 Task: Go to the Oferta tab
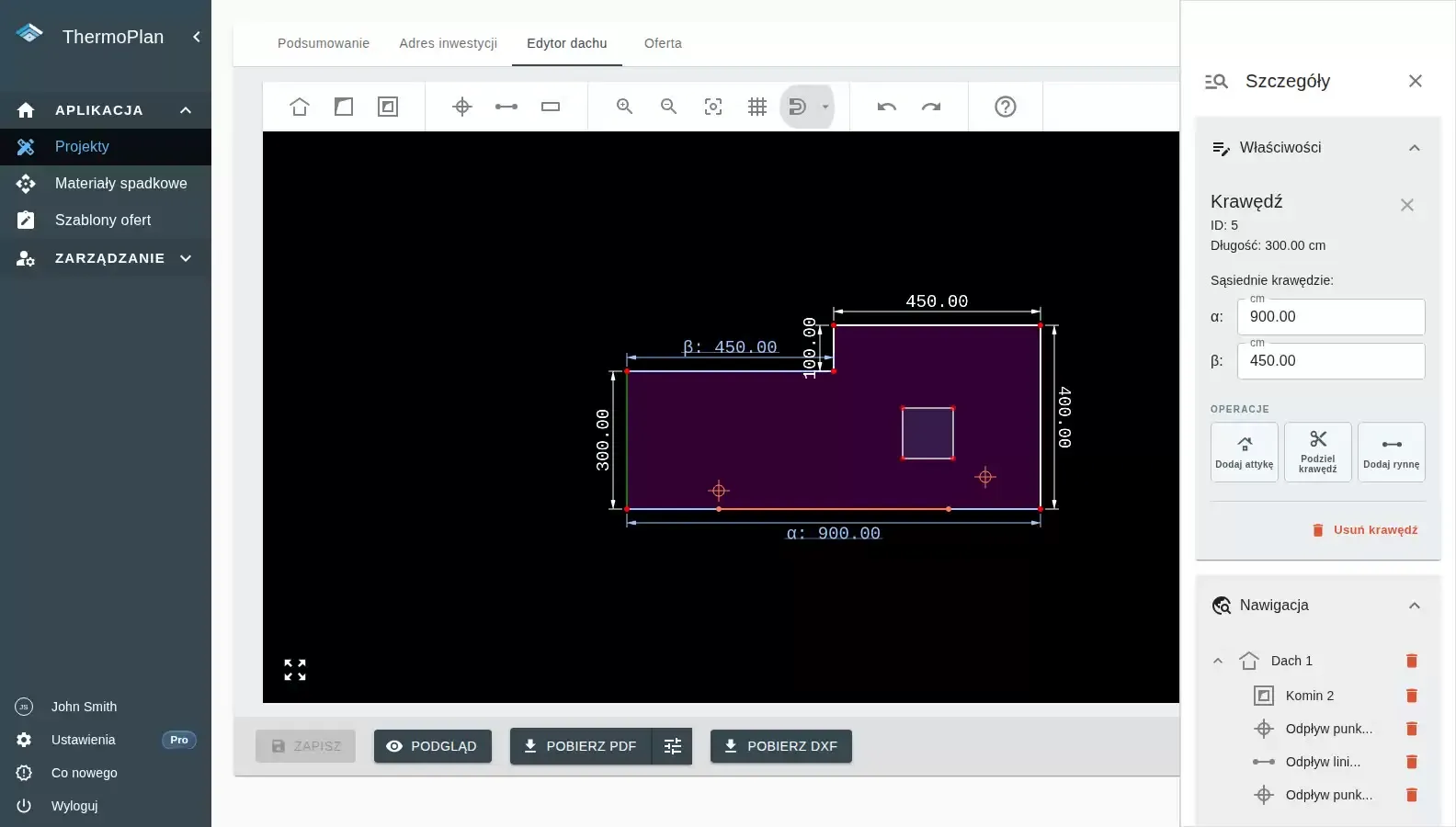point(663,43)
